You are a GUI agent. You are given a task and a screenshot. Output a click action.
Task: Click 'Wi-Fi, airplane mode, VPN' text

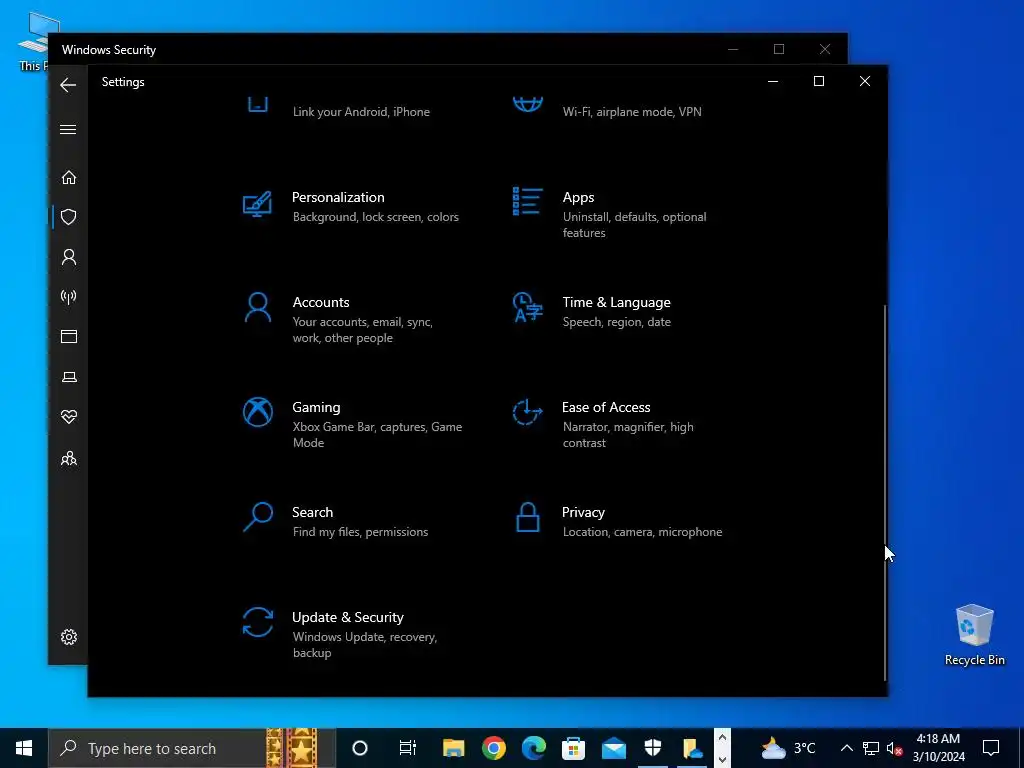tap(632, 112)
